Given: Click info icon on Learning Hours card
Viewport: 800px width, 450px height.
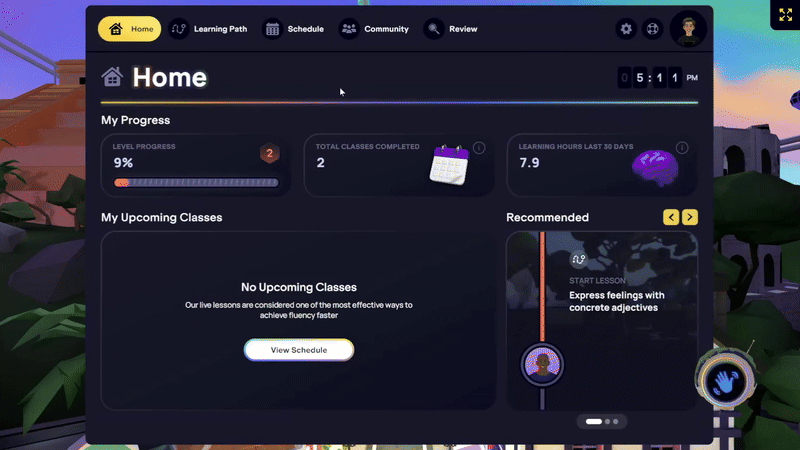Looking at the screenshot, I should 682,148.
